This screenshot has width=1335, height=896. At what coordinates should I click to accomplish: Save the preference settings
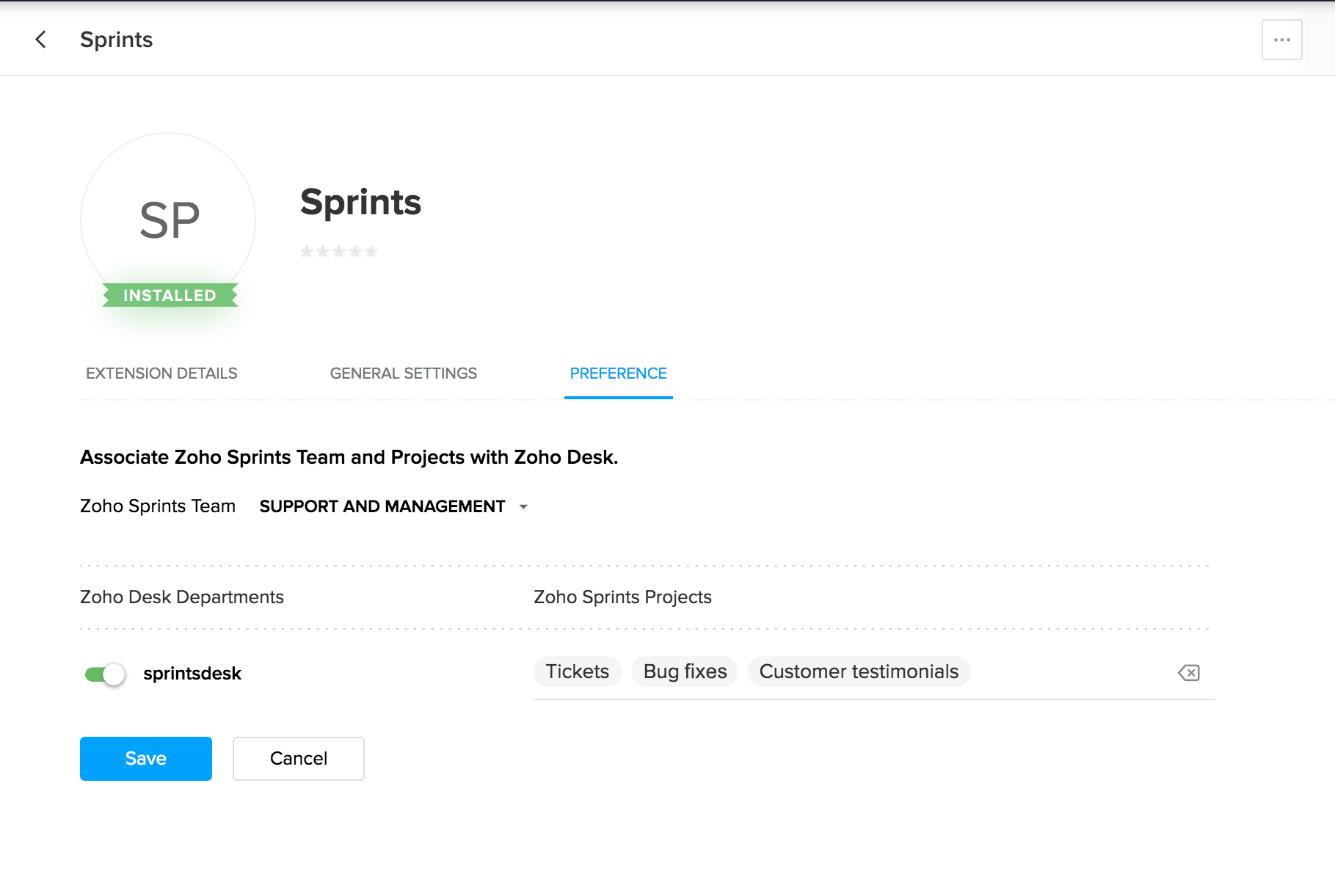pyautogui.click(x=145, y=758)
